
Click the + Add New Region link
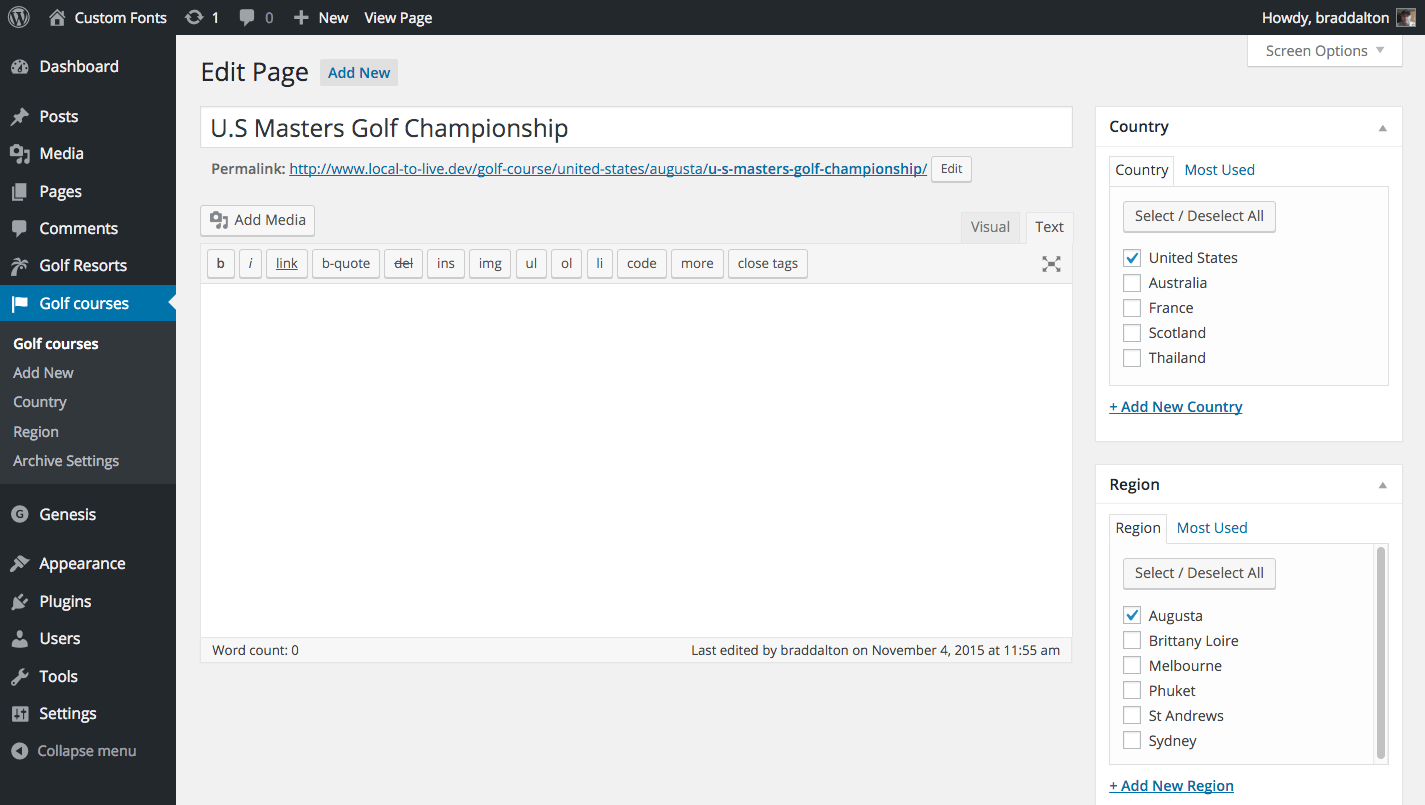point(1172,786)
